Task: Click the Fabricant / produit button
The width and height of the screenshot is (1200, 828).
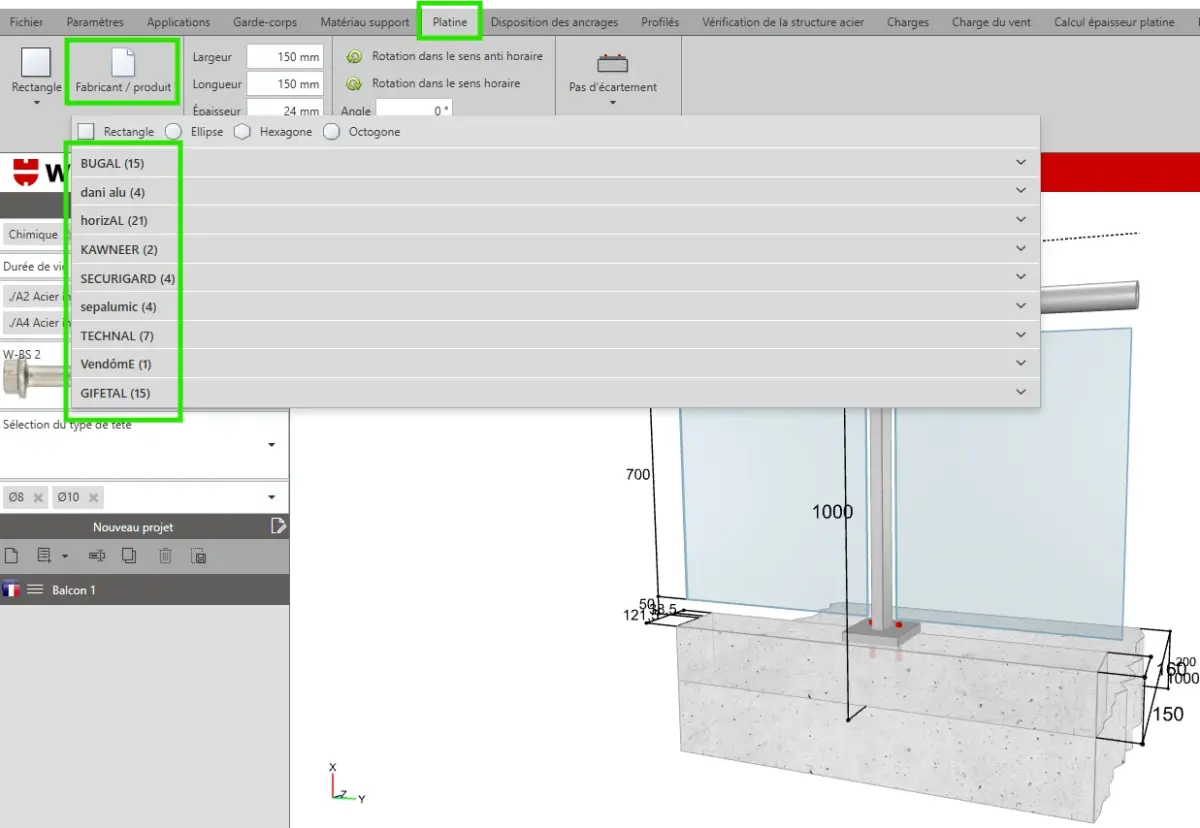Action: 123,70
